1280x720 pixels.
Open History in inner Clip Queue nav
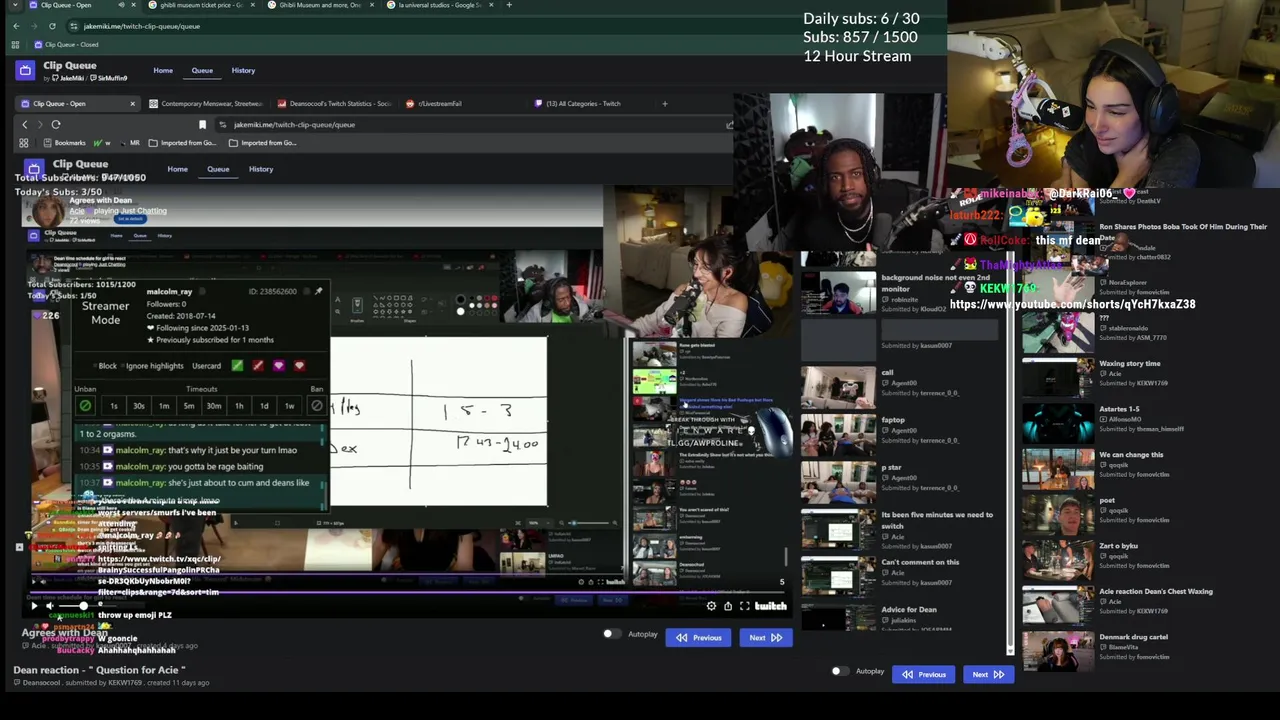[x=261, y=169]
